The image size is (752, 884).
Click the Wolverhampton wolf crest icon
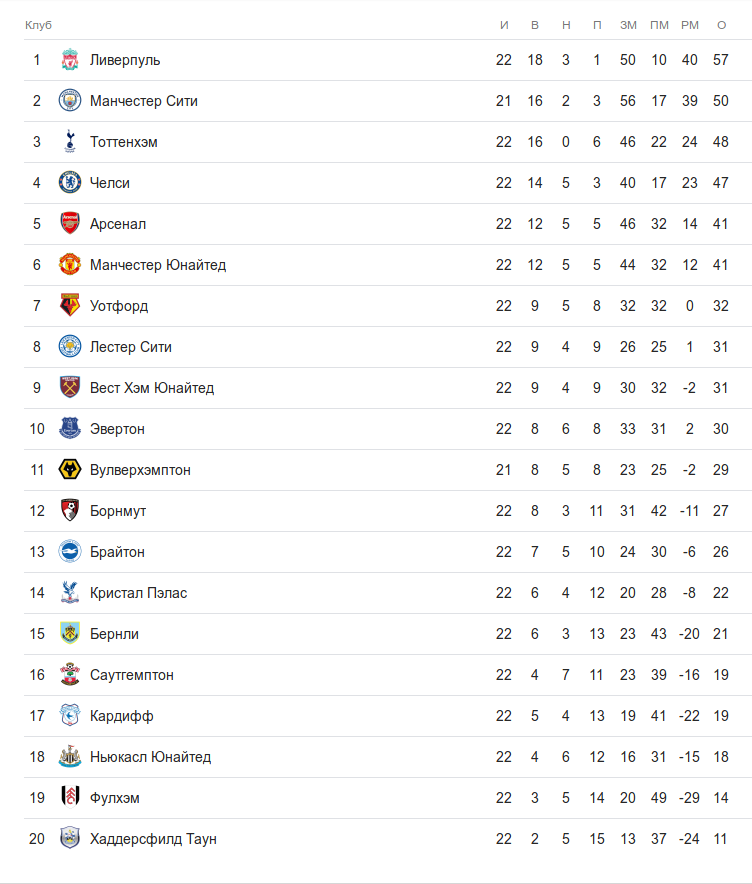(x=69, y=470)
